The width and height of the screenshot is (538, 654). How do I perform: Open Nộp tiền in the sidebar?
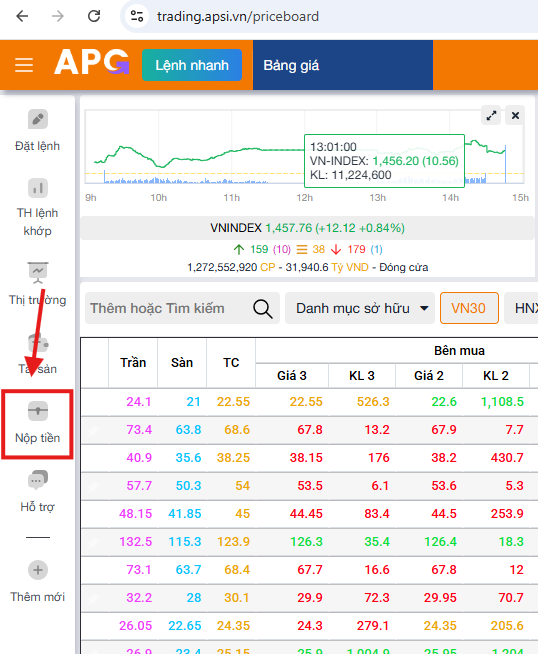click(38, 424)
